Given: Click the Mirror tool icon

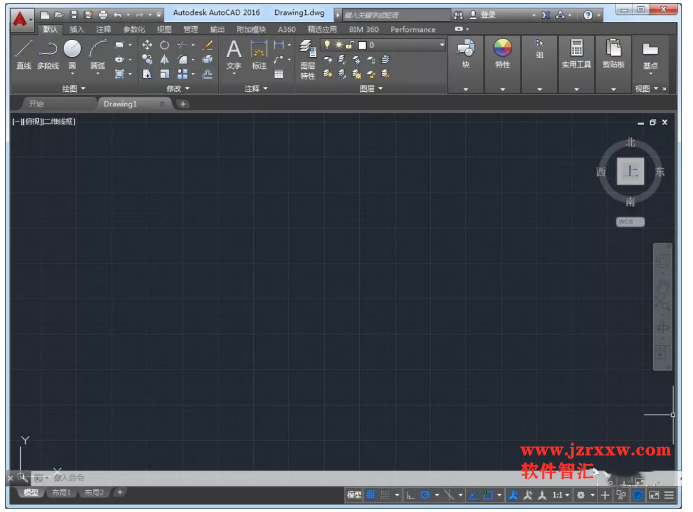Looking at the screenshot, I should (164, 59).
